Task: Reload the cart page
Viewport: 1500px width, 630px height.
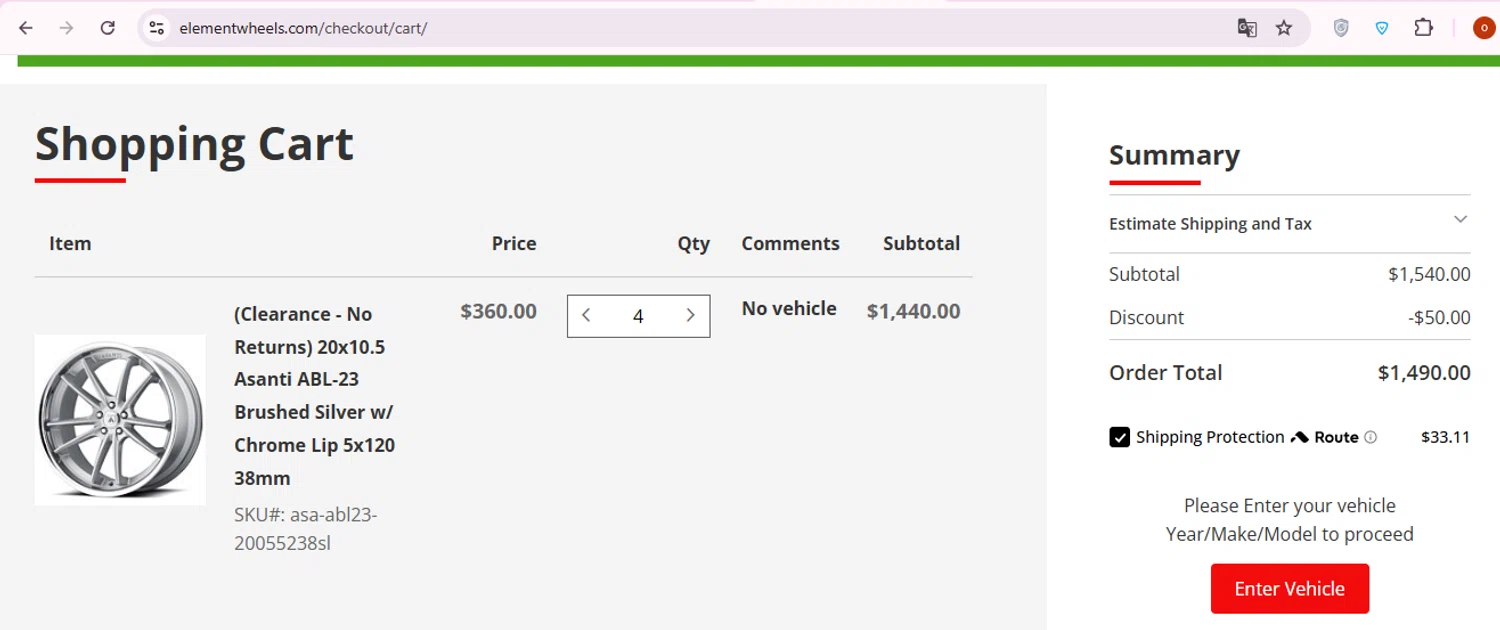Action: coord(108,28)
